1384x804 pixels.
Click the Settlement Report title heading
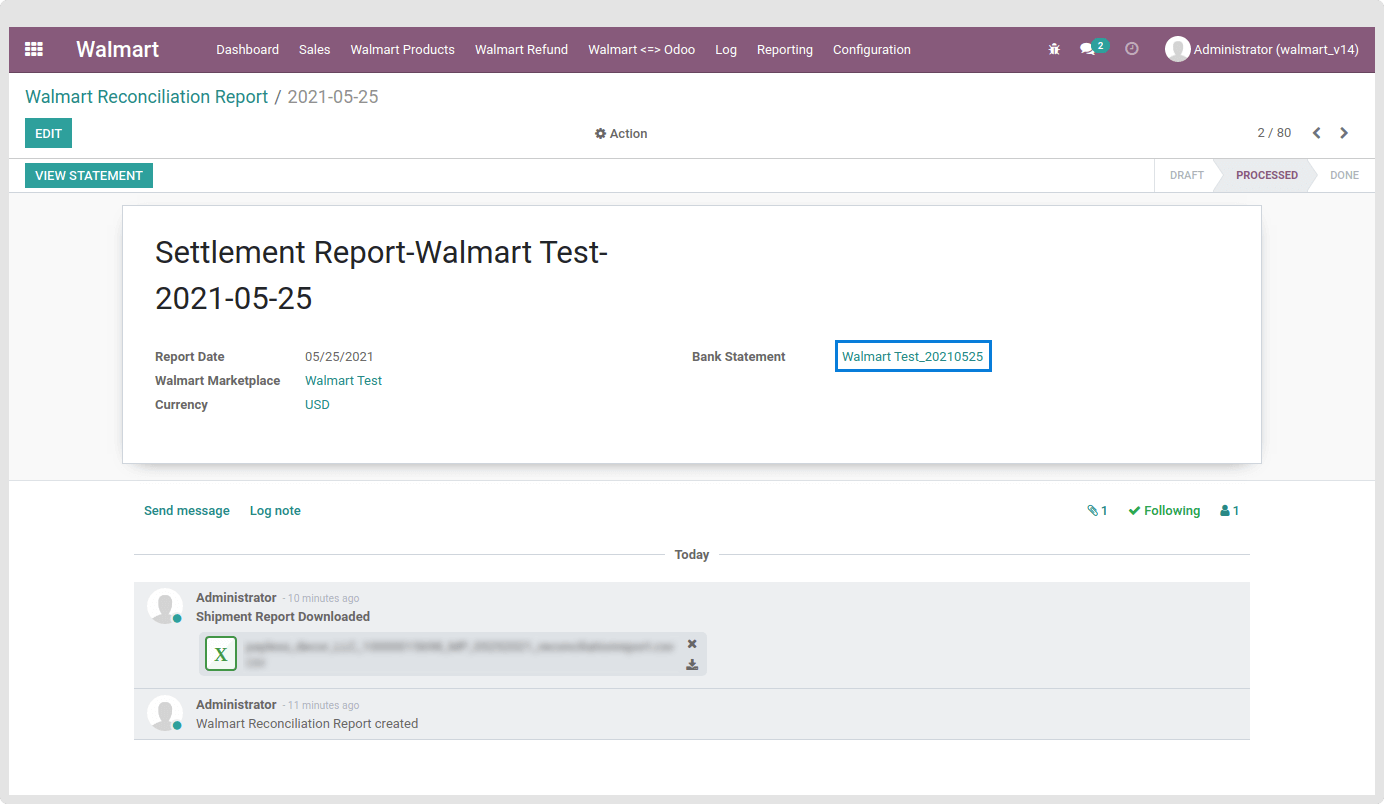(x=381, y=275)
